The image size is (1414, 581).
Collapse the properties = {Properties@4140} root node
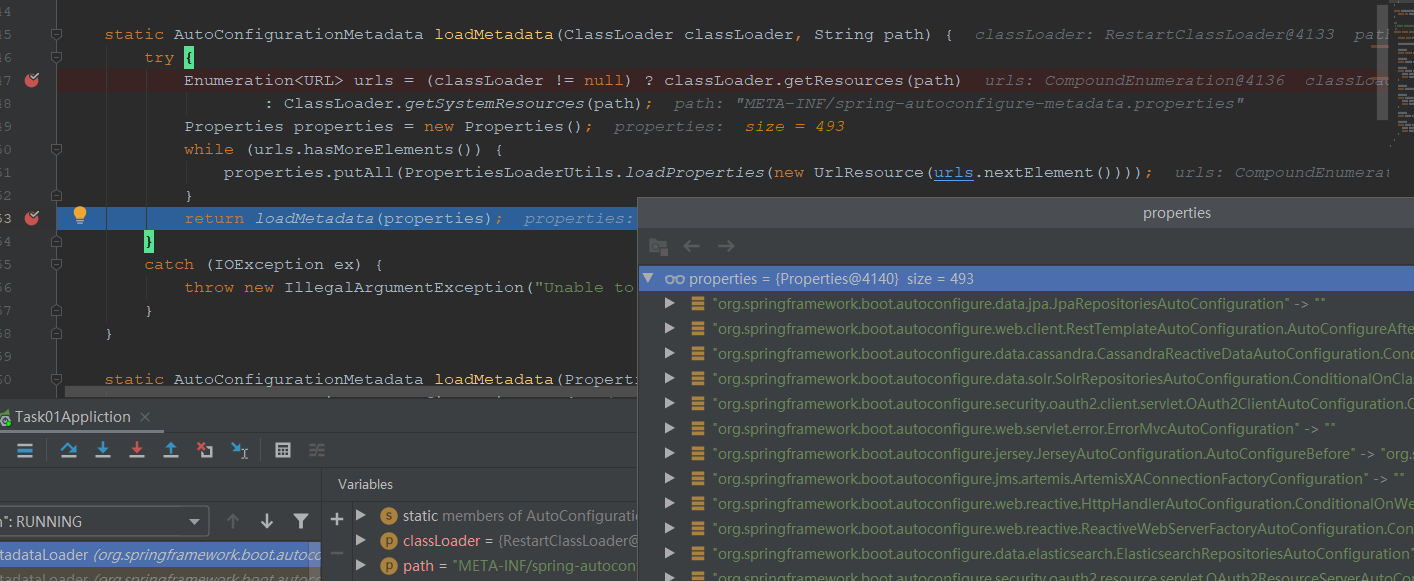(x=649, y=278)
